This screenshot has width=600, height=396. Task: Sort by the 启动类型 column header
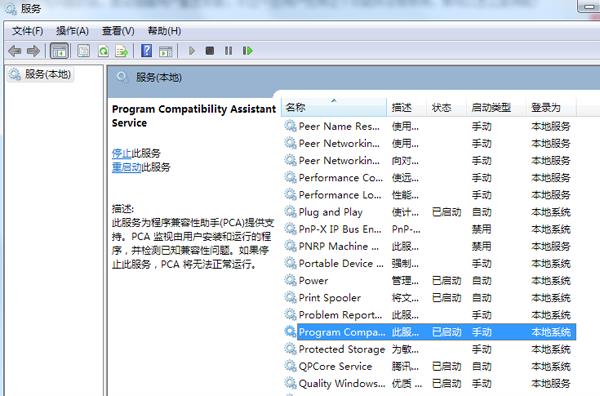point(496,108)
